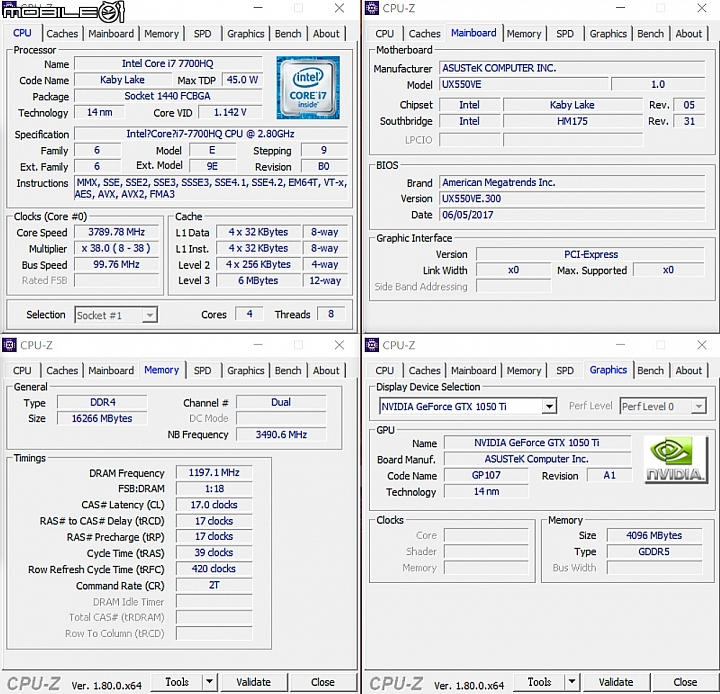Click the '16266 MBytes' memory size value
Viewport: 720px width, 694px height.
coord(102,418)
